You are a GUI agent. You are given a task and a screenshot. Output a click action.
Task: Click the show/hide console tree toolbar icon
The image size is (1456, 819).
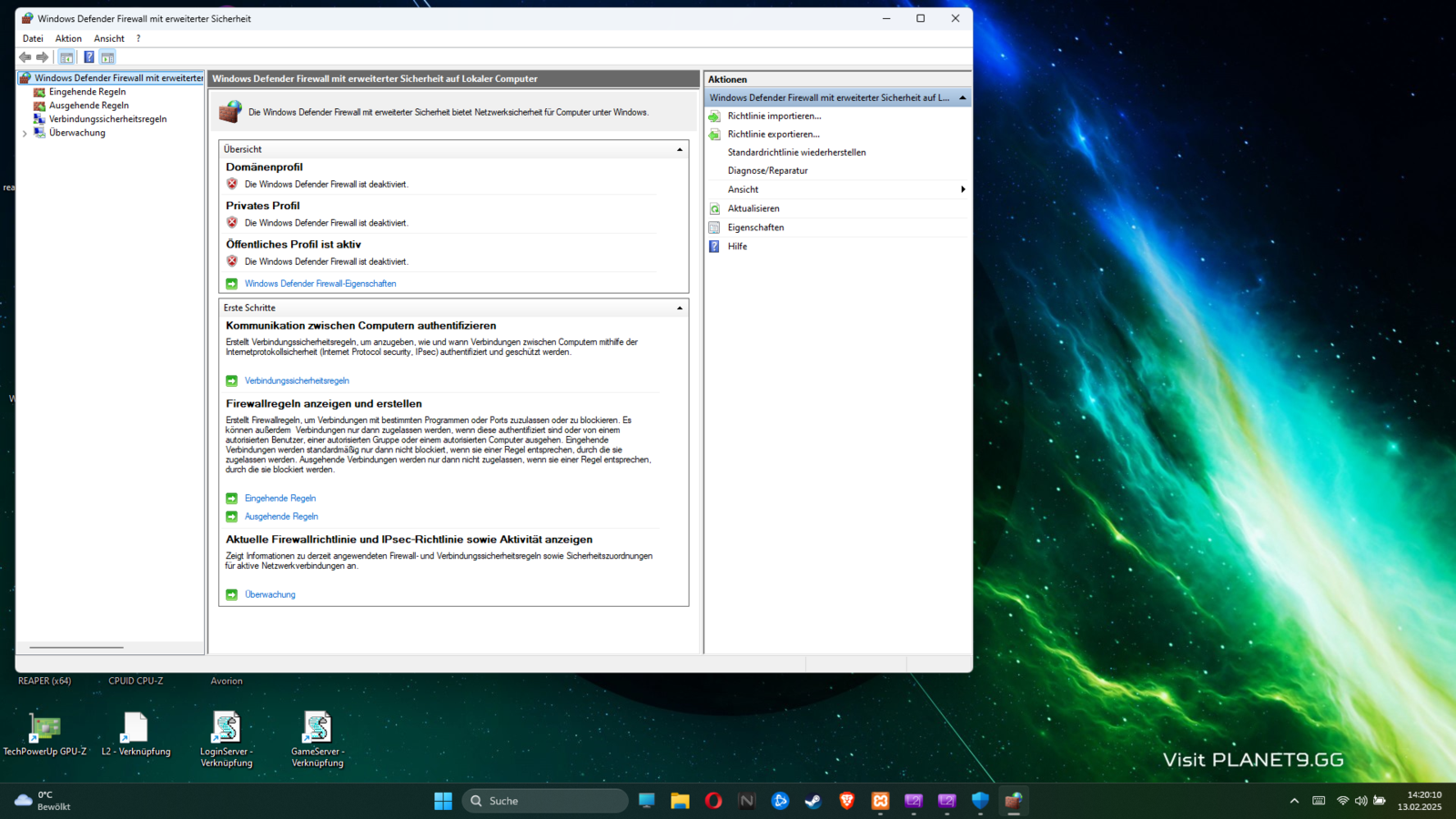(x=66, y=57)
